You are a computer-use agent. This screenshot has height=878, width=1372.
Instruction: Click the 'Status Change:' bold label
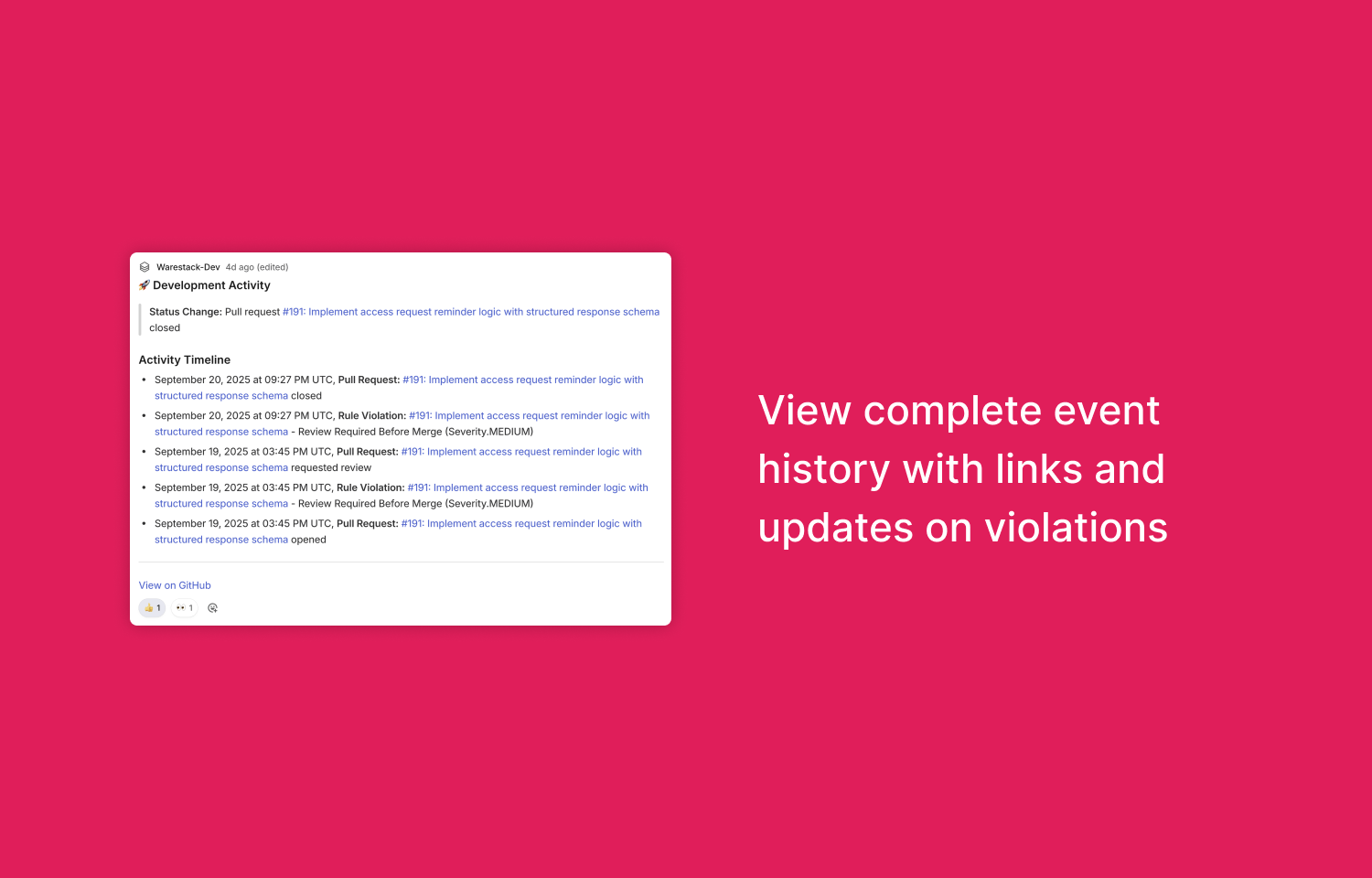click(186, 312)
